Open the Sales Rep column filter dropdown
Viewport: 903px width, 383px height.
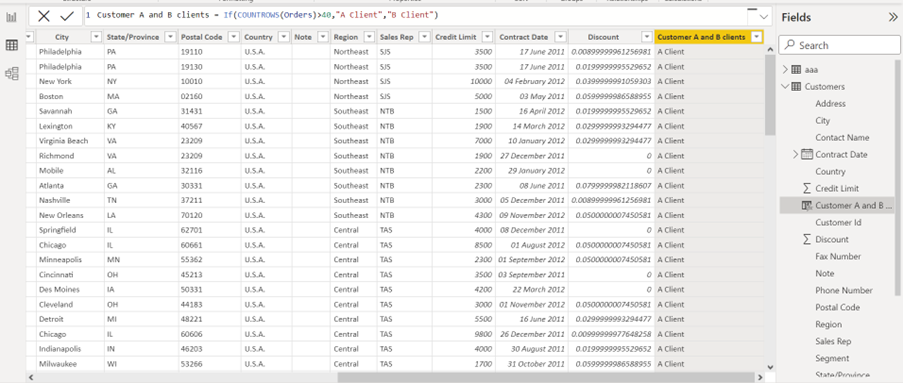[424, 37]
